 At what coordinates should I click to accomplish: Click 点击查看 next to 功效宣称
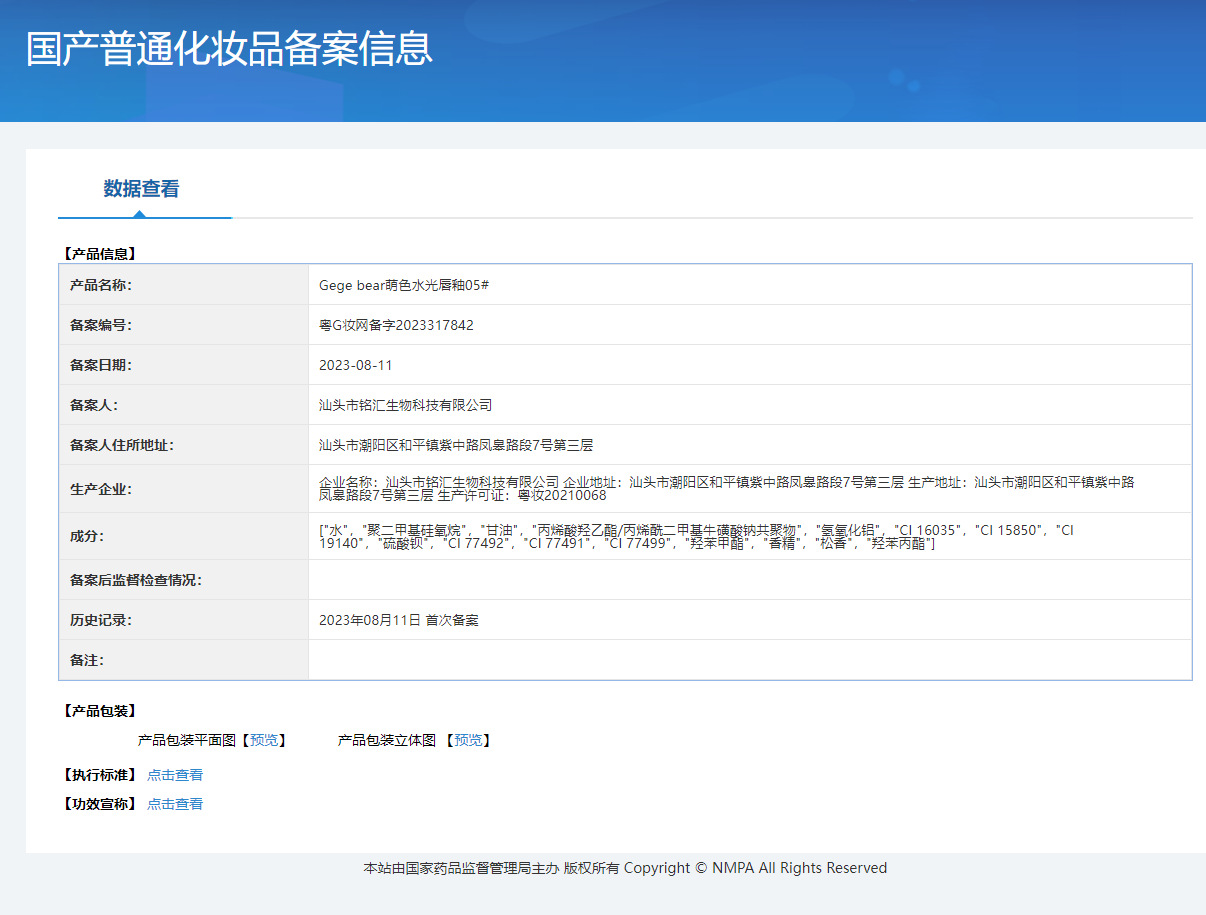pos(175,804)
